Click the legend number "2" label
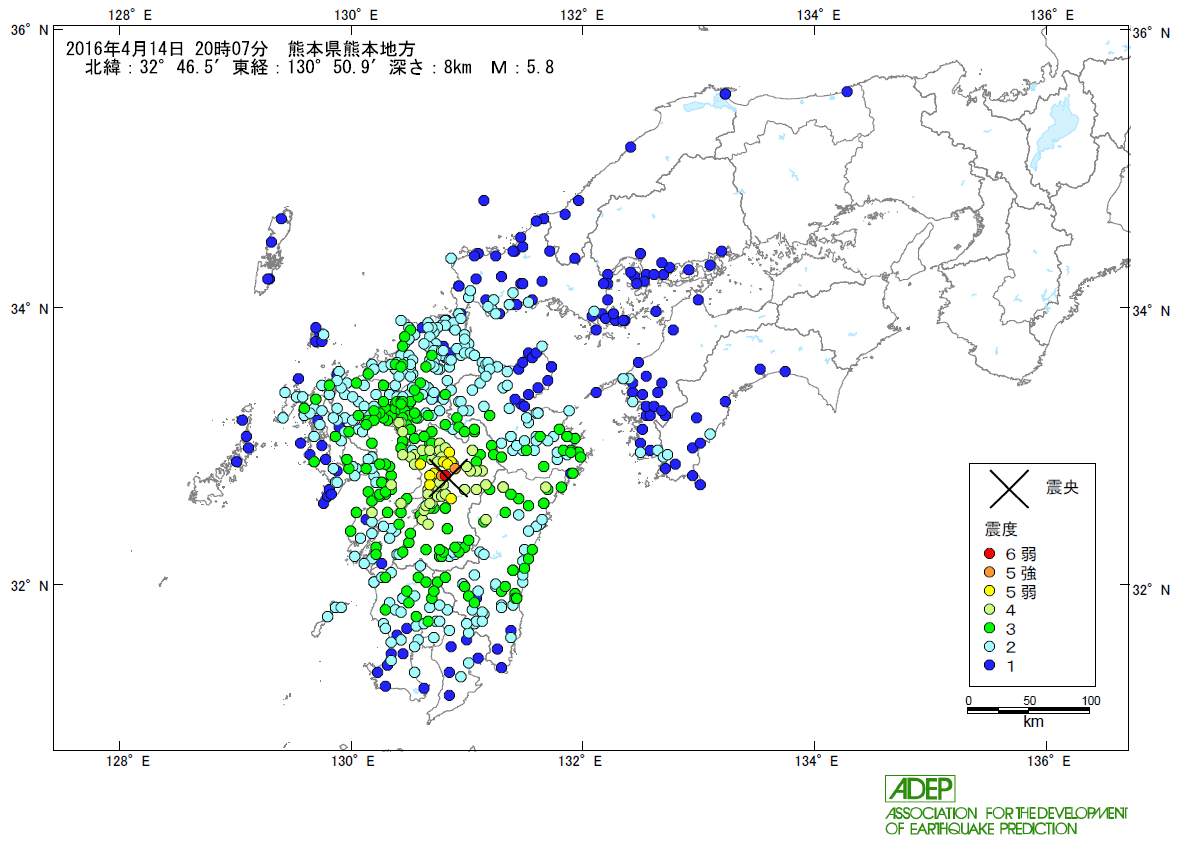The width and height of the screenshot is (1177, 845). (1010, 647)
